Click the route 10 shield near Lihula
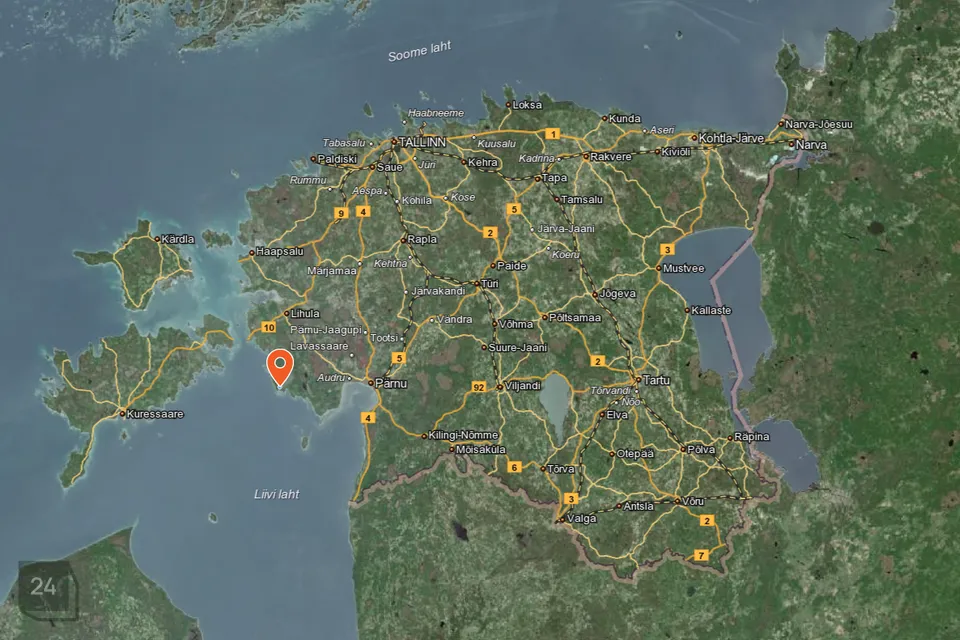The width and height of the screenshot is (960, 640). click(268, 327)
